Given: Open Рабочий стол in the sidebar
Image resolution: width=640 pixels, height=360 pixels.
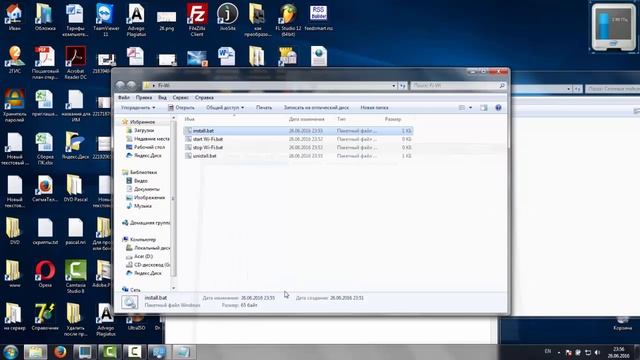Looking at the screenshot, I should pyautogui.click(x=146, y=147).
